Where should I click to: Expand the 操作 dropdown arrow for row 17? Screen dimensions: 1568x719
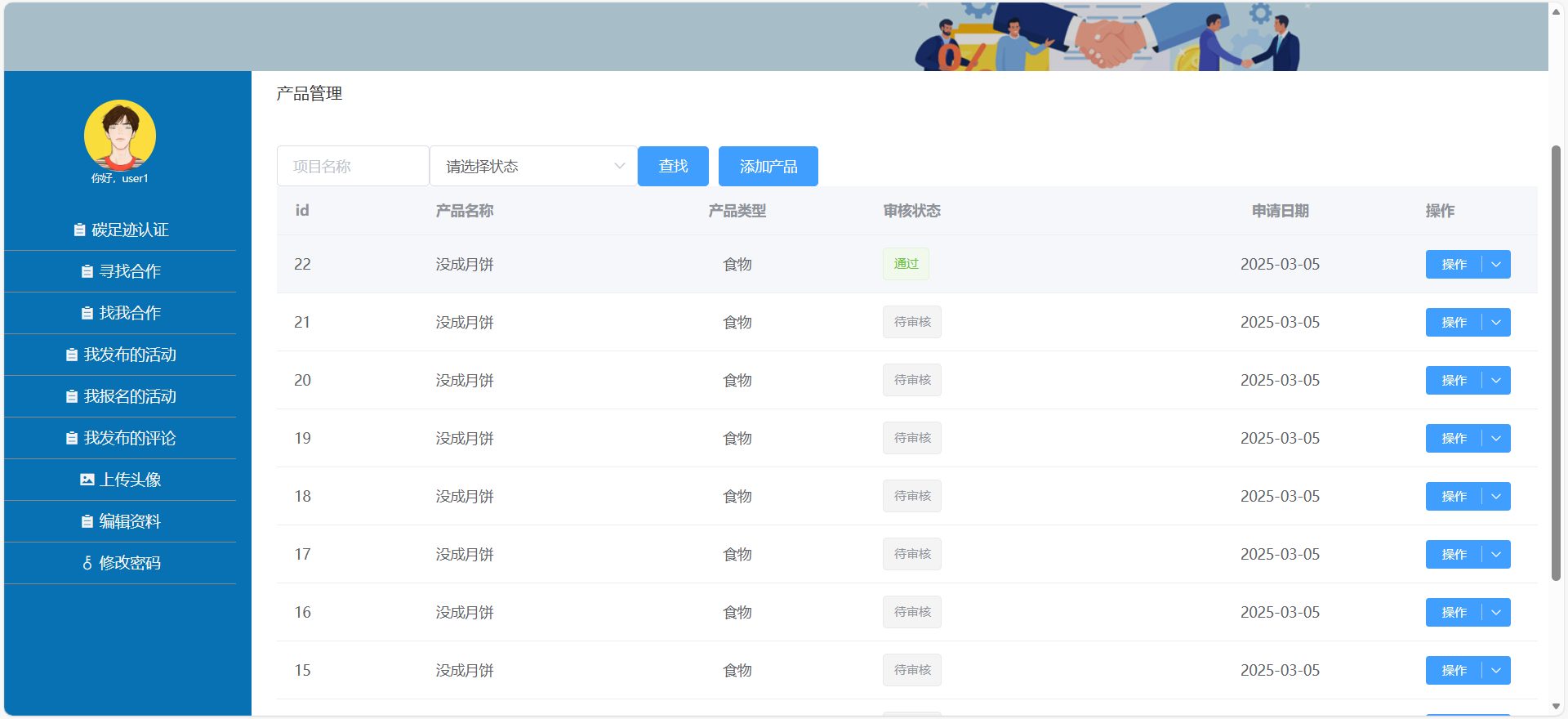click(x=1496, y=555)
